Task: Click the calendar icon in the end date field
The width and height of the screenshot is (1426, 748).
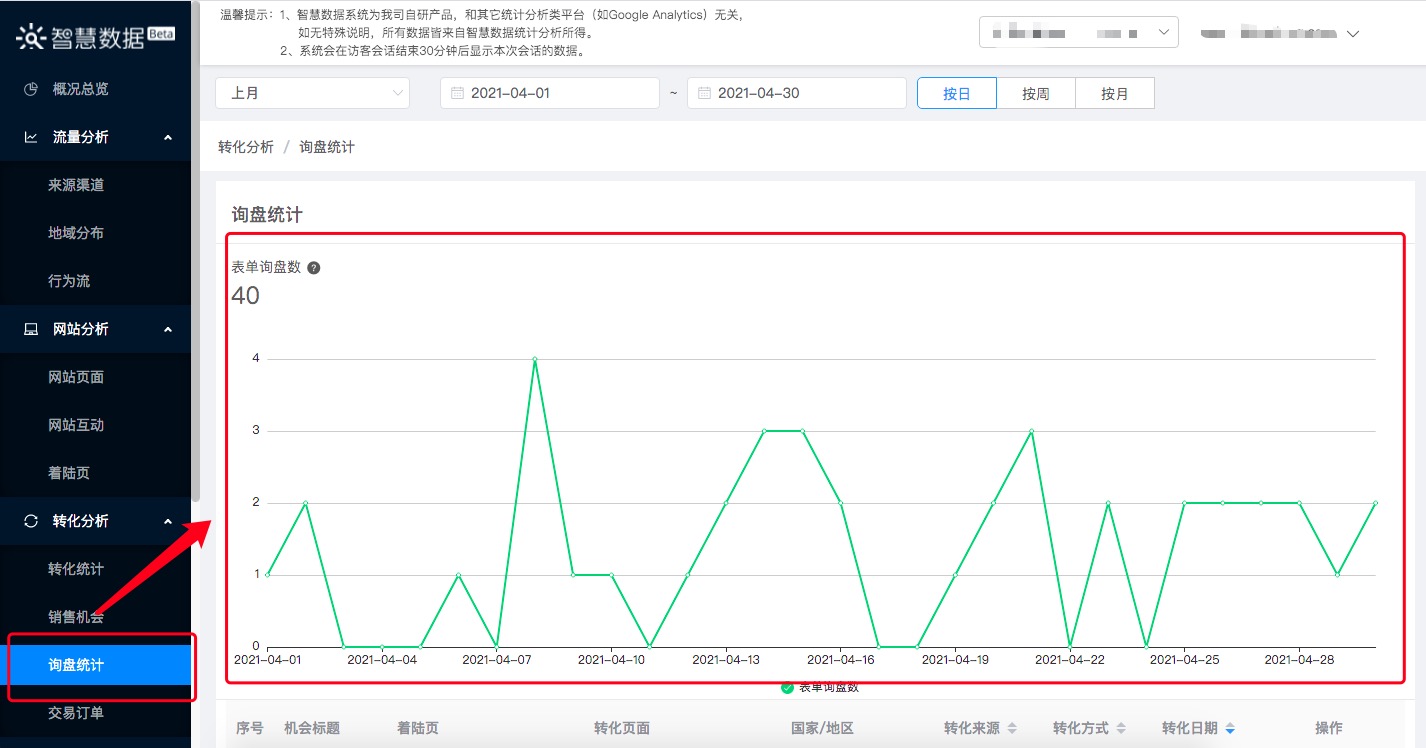Action: [704, 93]
